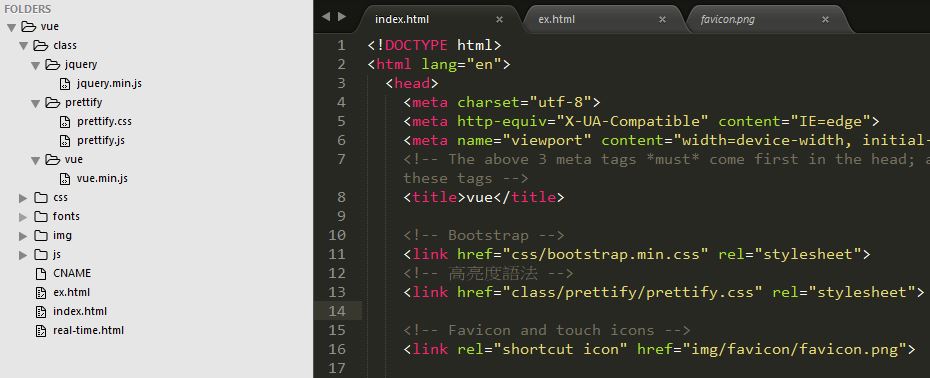Select the css folder label

[x=60, y=198]
